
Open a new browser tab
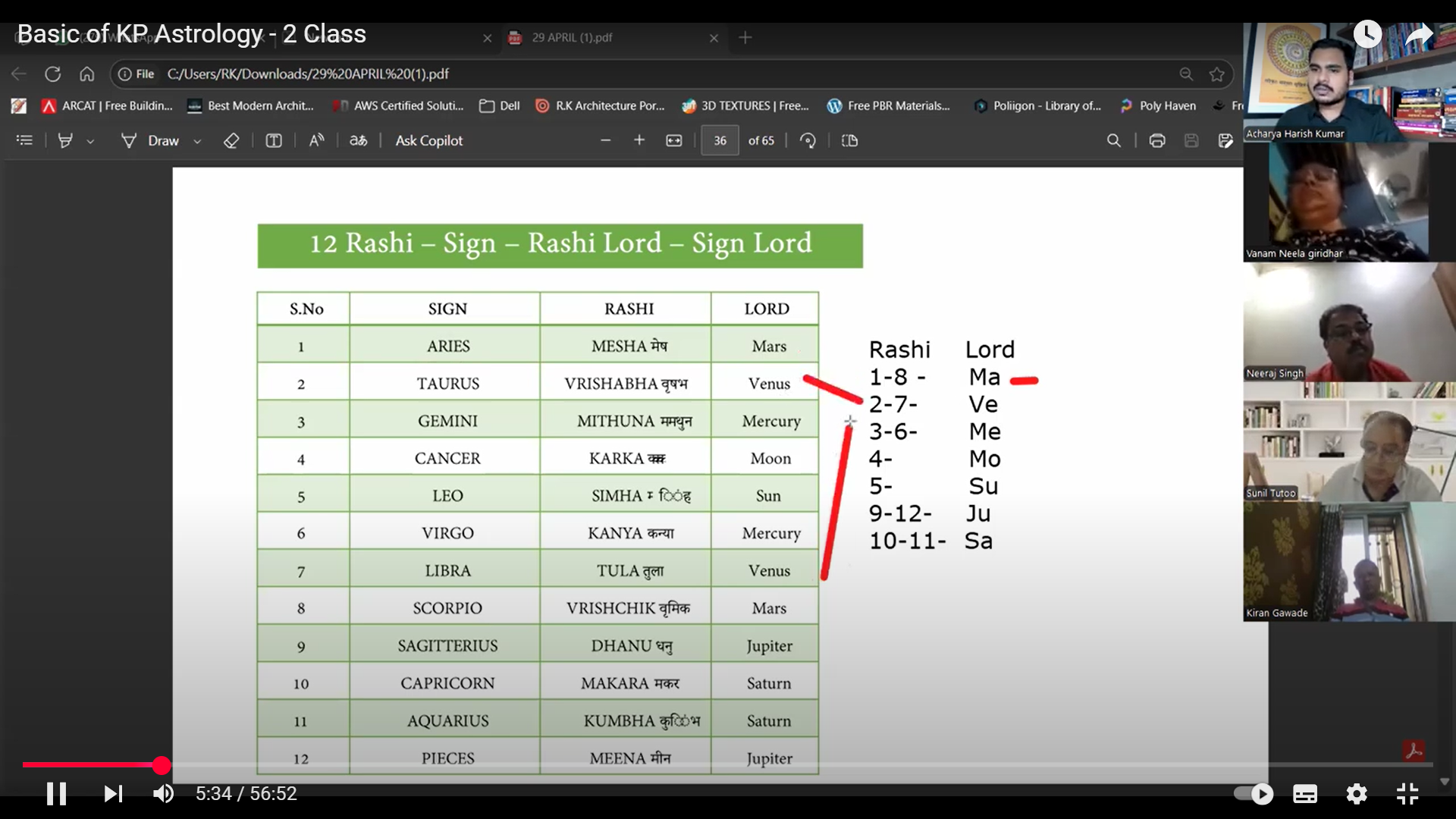745,37
